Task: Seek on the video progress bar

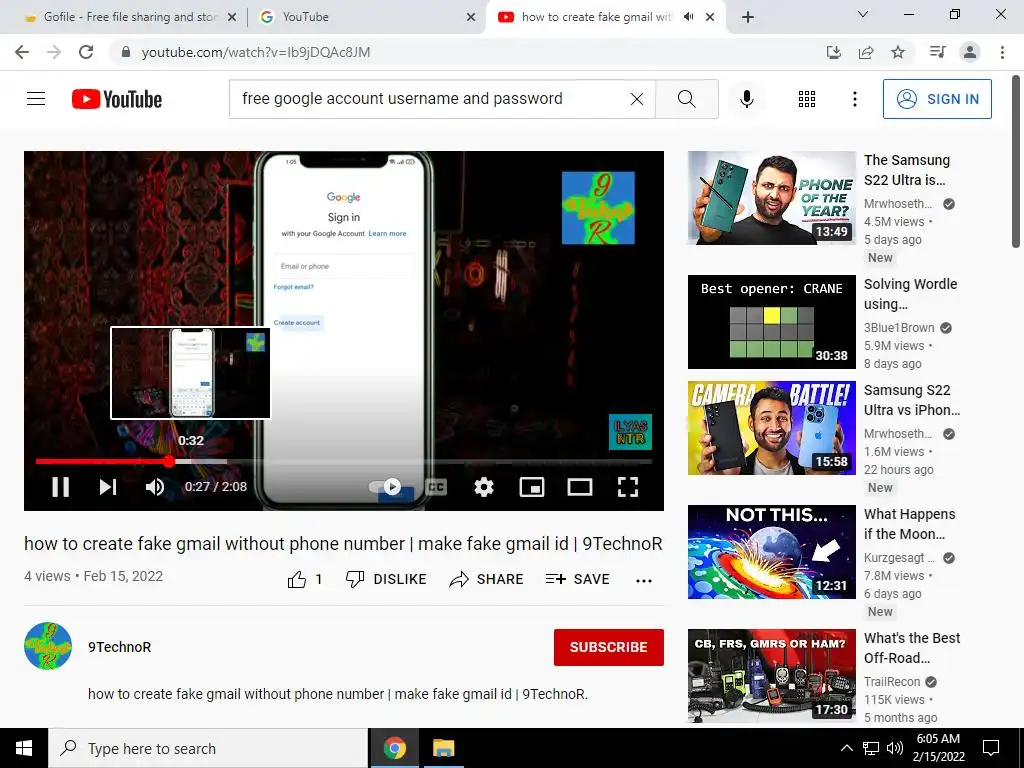Action: 344,462
